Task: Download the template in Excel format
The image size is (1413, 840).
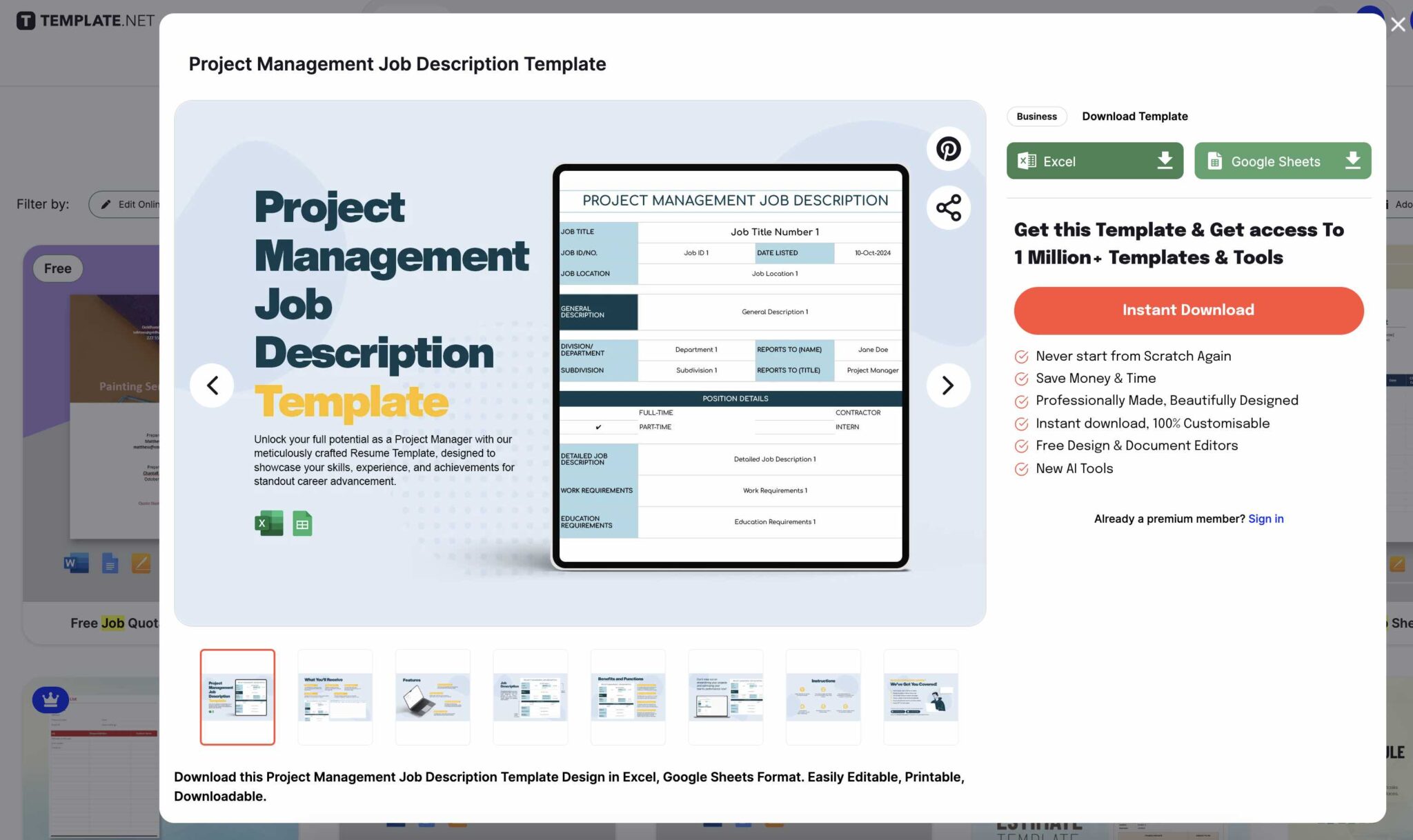Action: pyautogui.click(x=1094, y=161)
